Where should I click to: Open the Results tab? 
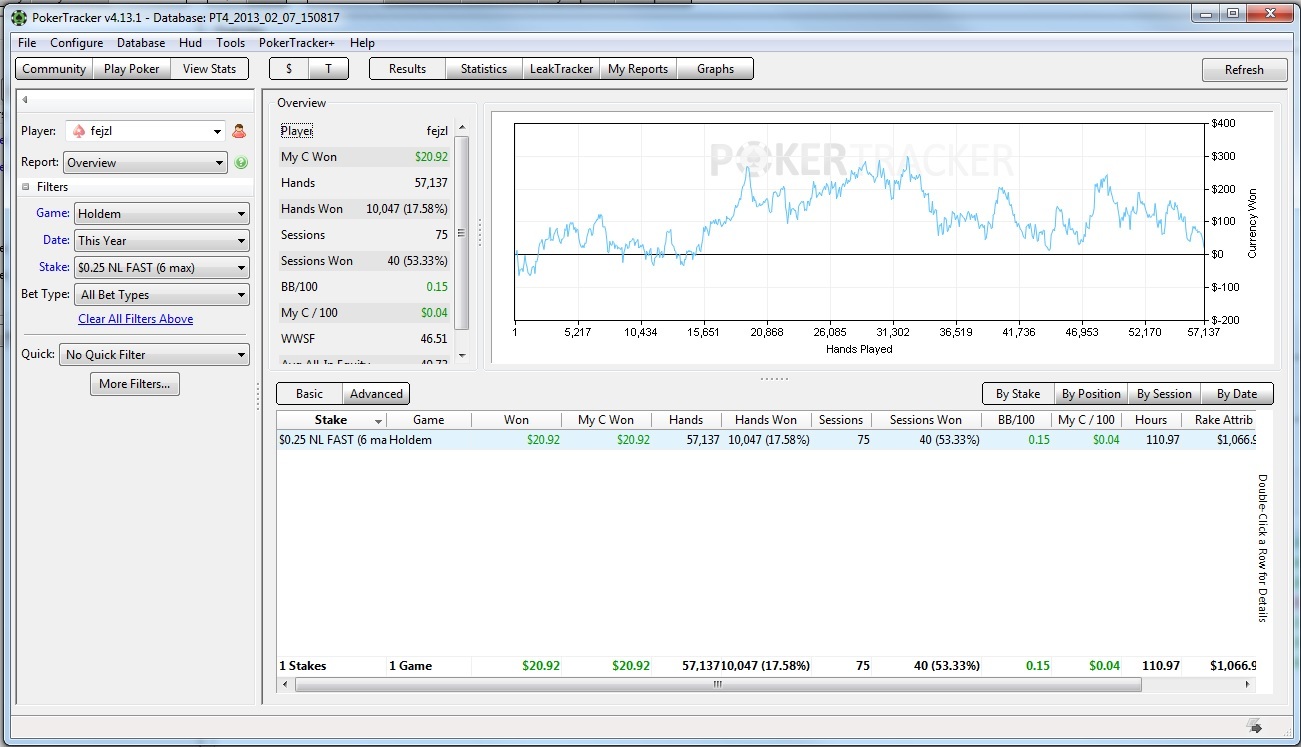[407, 69]
